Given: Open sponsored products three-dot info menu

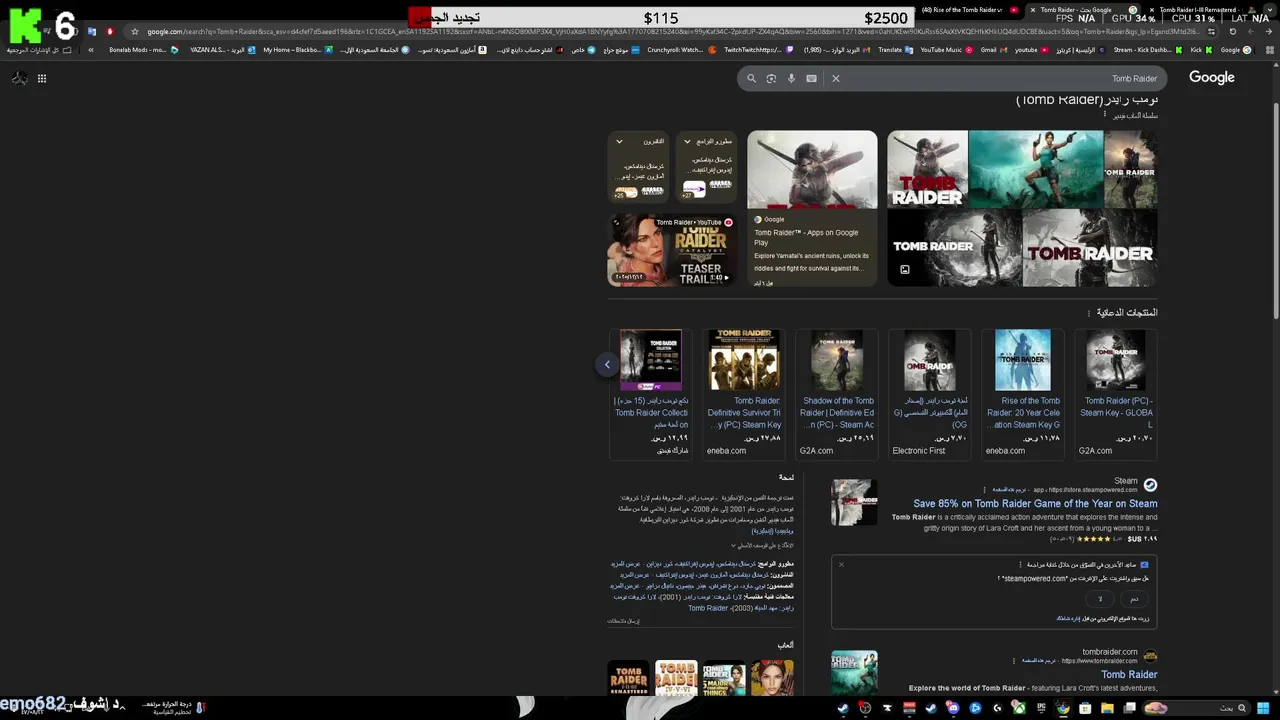Looking at the screenshot, I should (x=1089, y=313).
